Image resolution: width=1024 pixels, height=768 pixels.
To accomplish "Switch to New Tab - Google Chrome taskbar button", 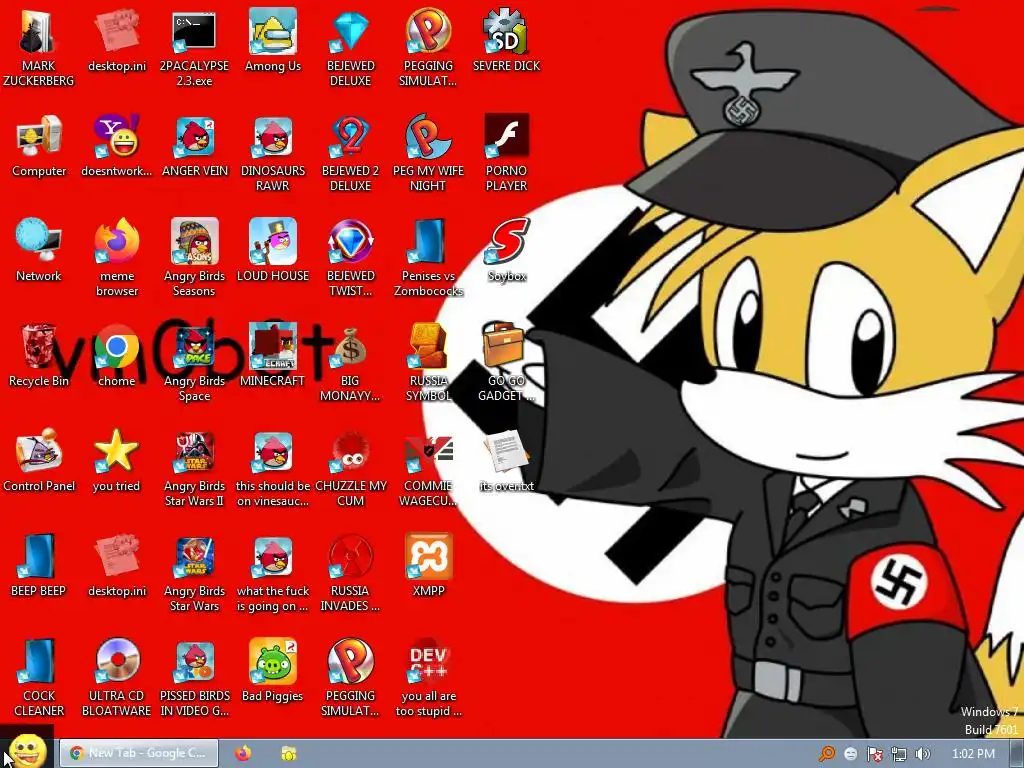I will pos(138,754).
